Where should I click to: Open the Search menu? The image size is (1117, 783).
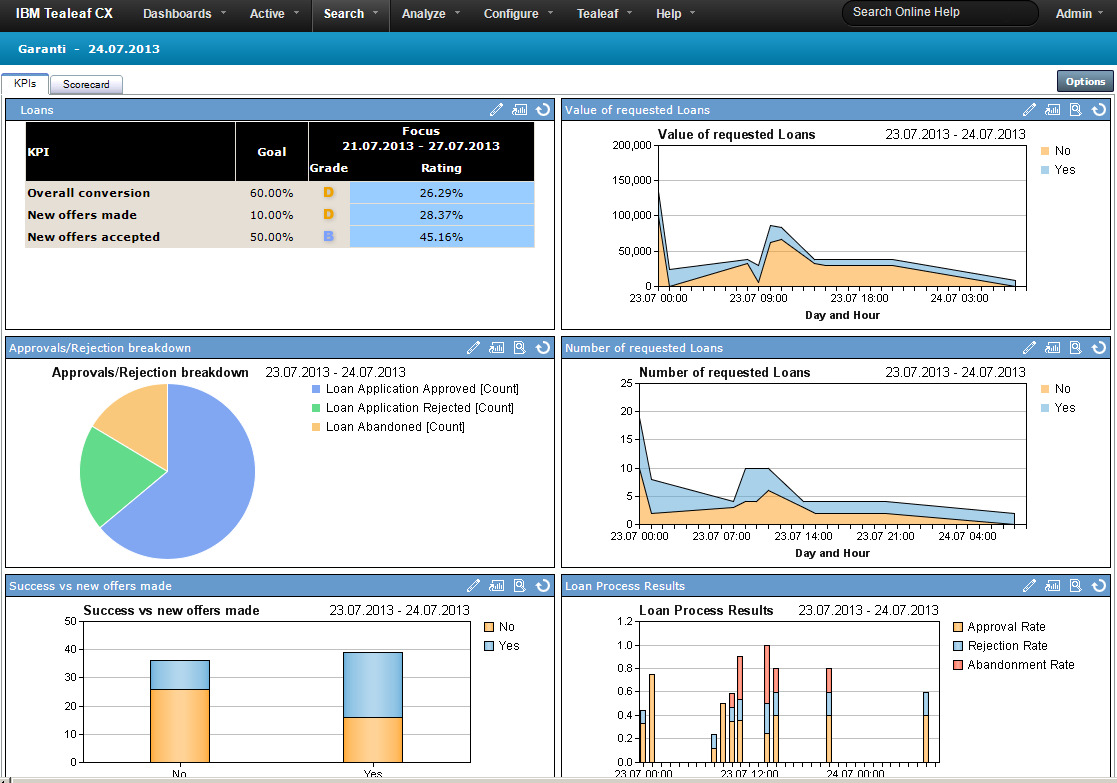point(350,14)
